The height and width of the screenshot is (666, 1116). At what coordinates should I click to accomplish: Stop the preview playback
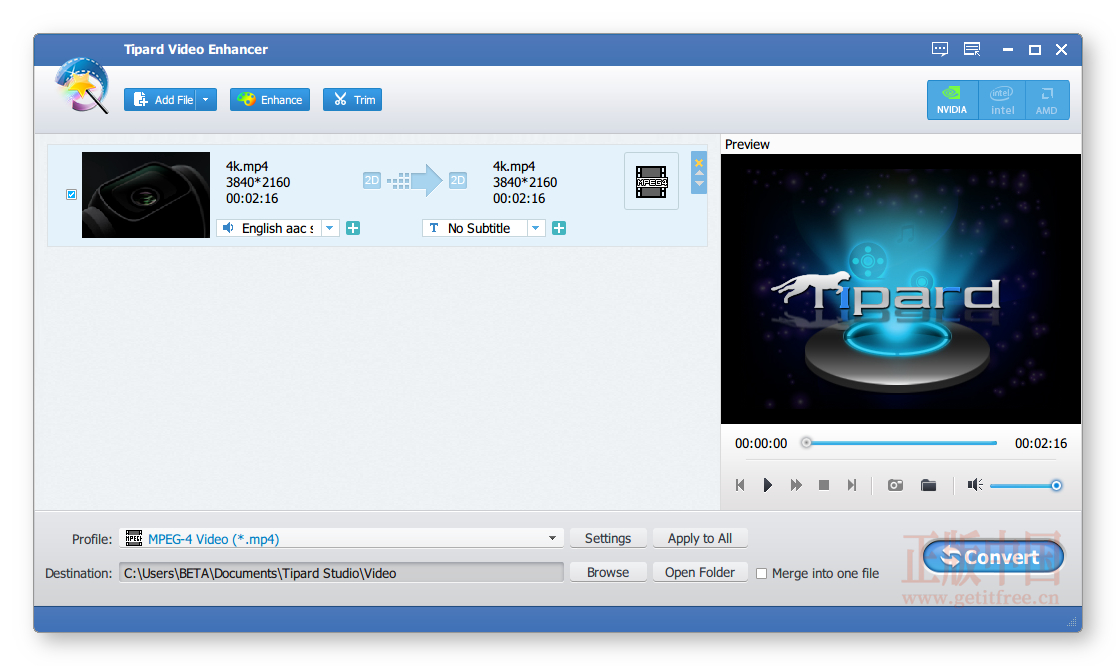point(823,485)
